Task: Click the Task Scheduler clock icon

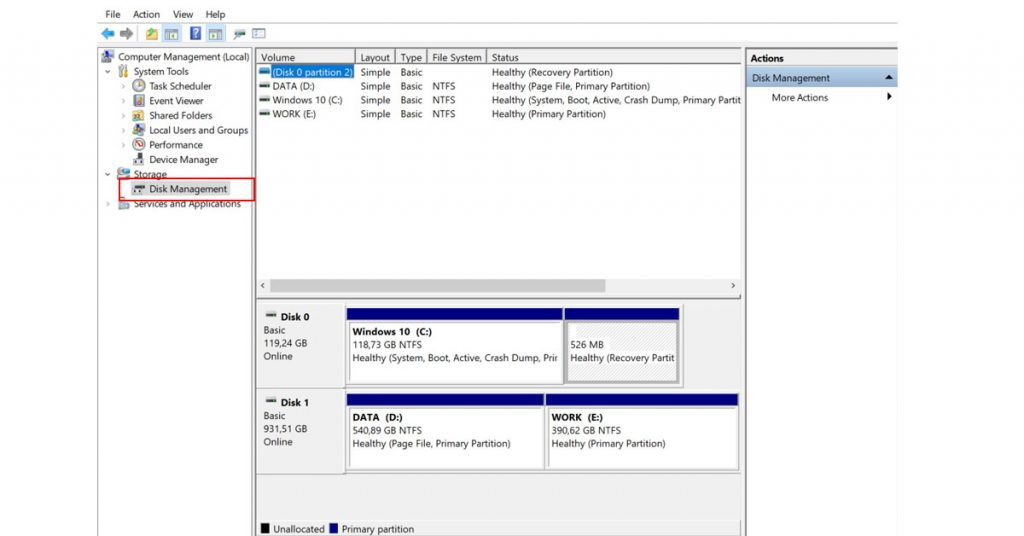Action: pos(138,86)
